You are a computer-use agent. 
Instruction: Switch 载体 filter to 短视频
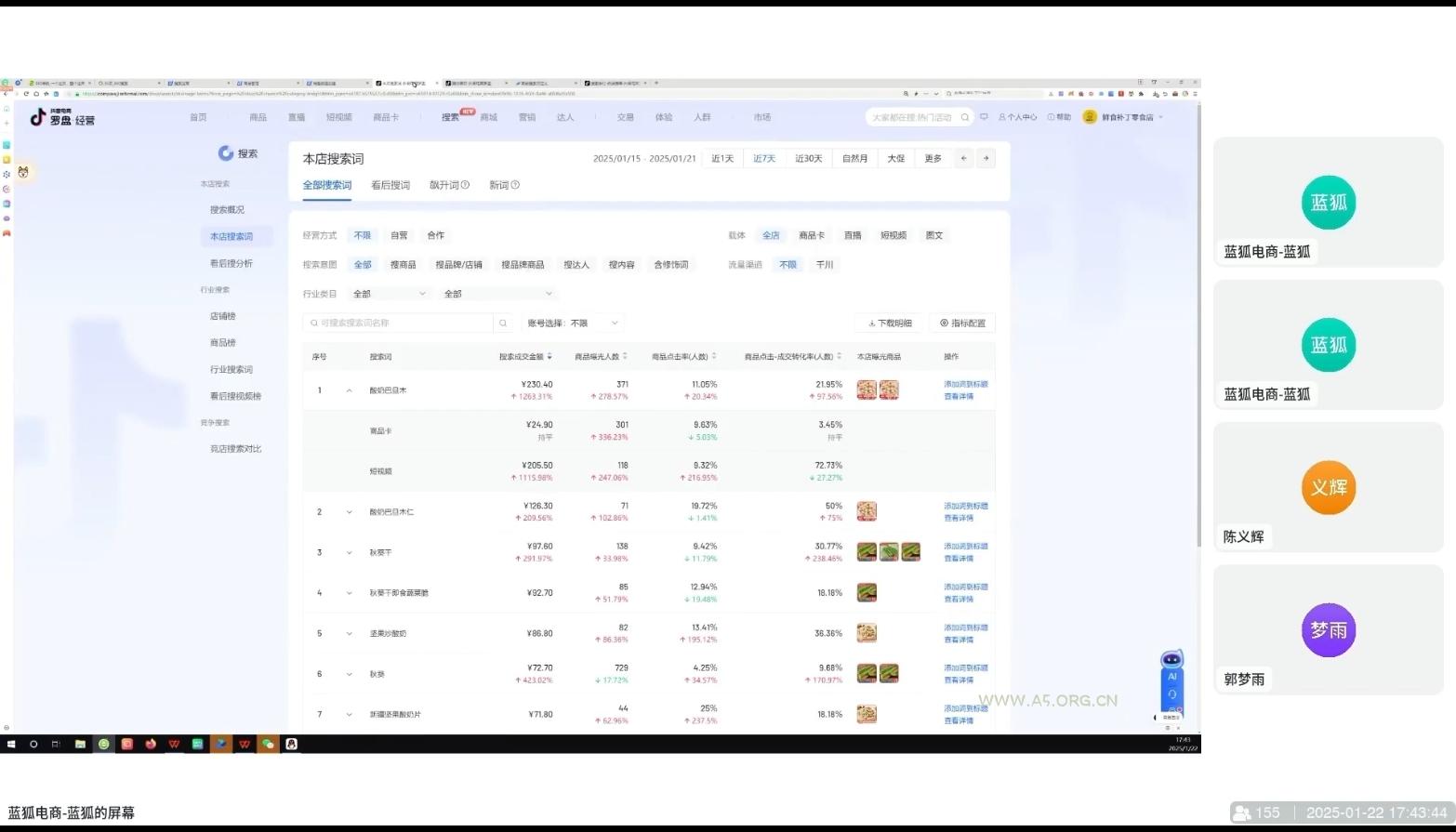[x=893, y=235]
